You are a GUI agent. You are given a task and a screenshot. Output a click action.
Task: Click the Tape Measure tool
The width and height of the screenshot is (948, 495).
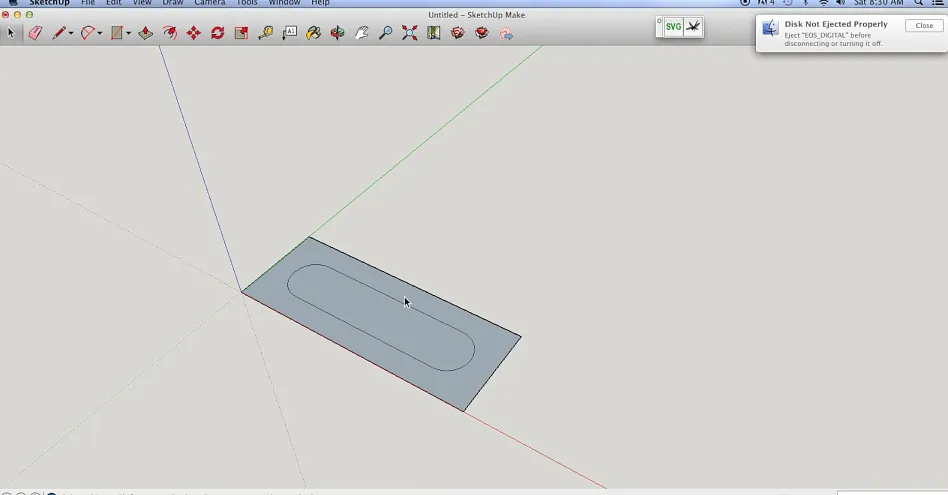point(266,33)
